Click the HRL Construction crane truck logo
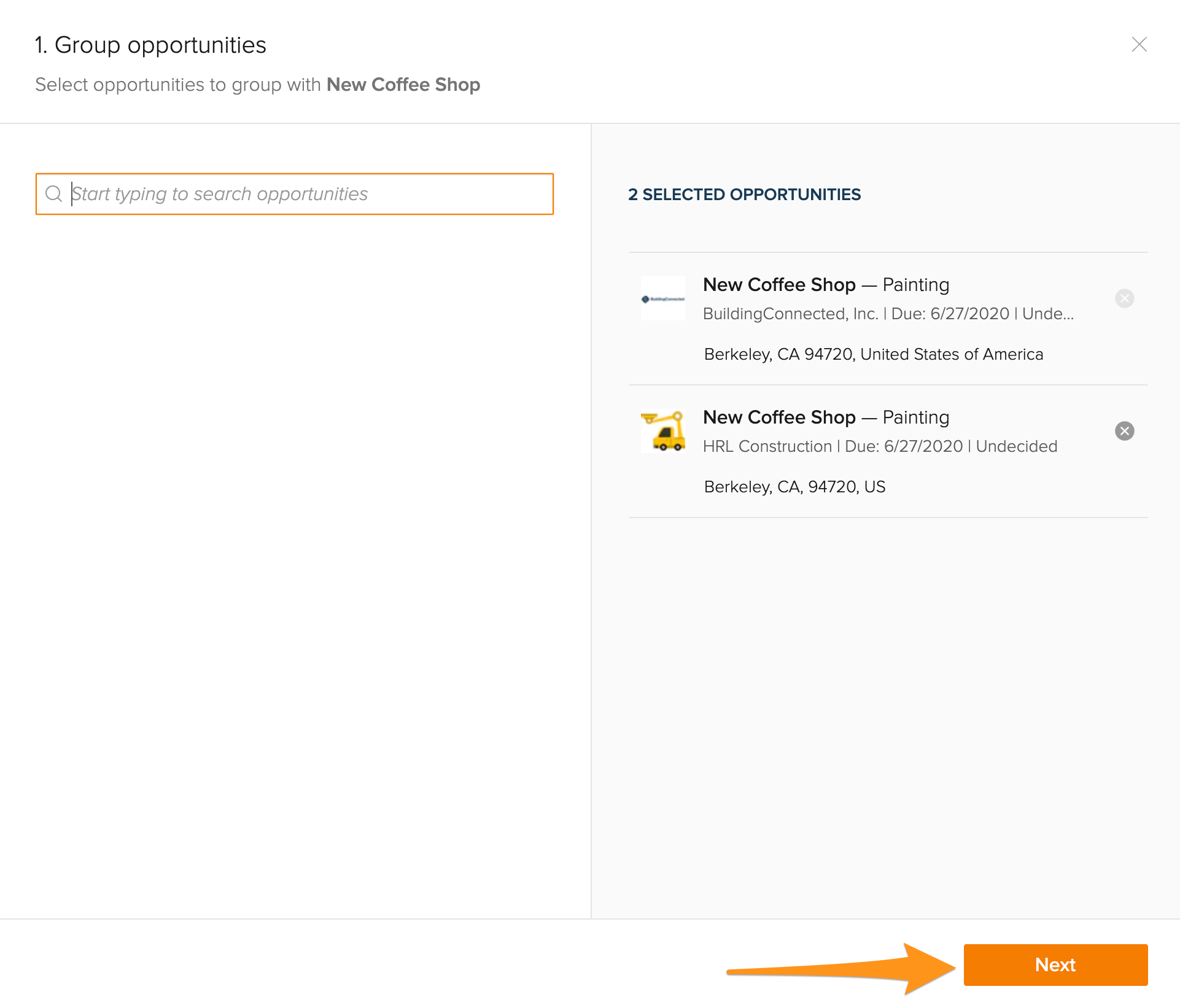Screen dimensions: 1180x1008 tap(663, 431)
